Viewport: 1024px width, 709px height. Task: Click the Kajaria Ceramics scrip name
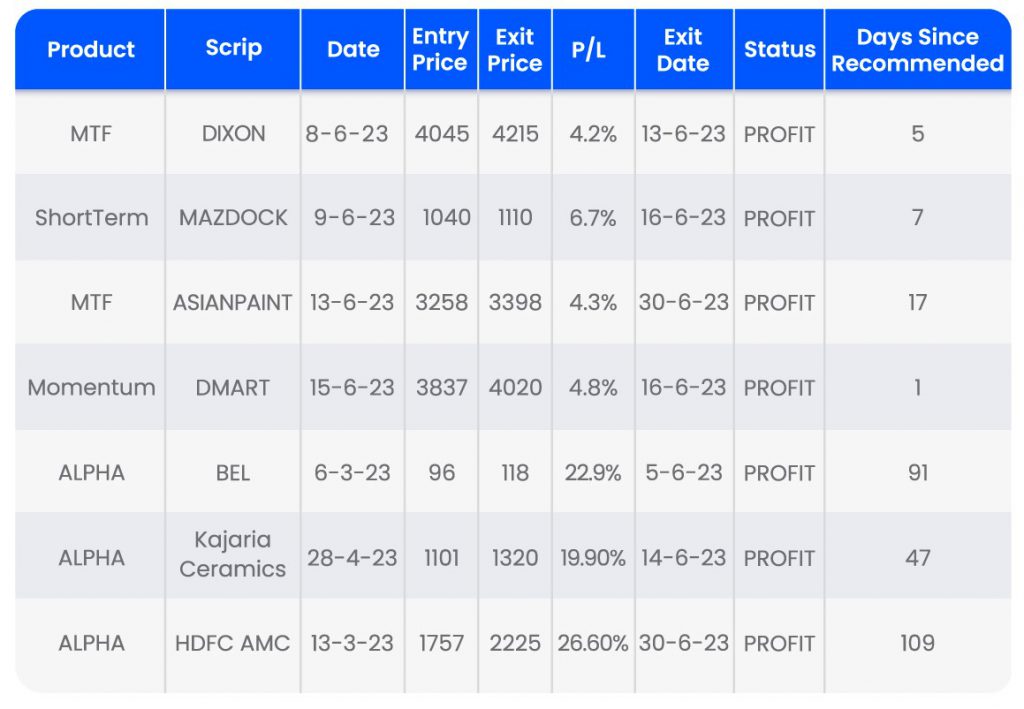(x=233, y=554)
